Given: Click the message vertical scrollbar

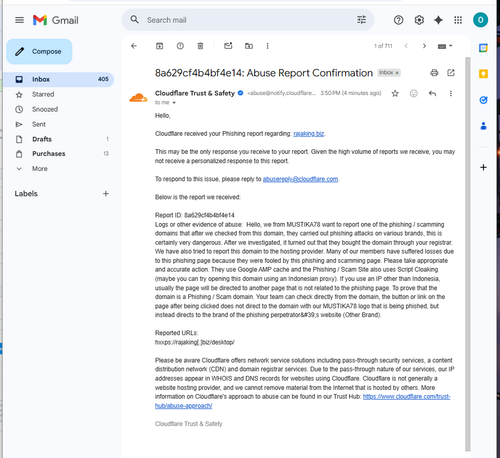Looking at the screenshot, I should point(468,254).
